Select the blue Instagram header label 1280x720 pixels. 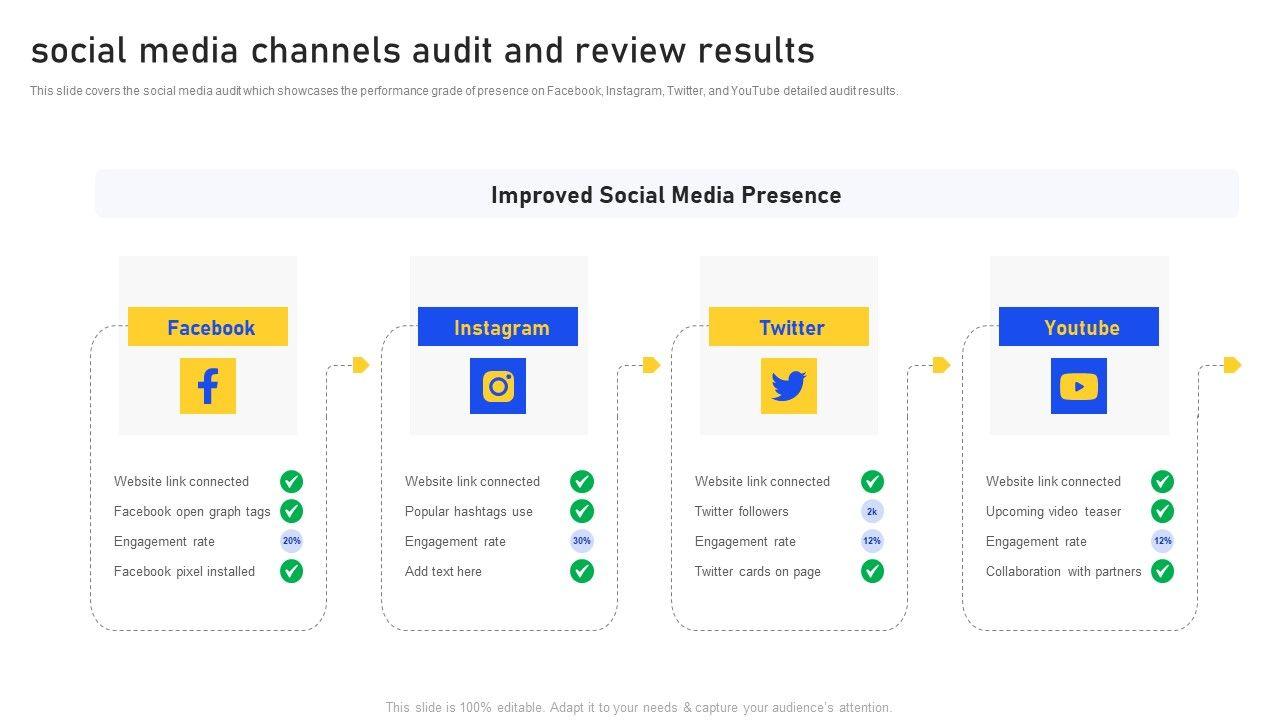498,327
